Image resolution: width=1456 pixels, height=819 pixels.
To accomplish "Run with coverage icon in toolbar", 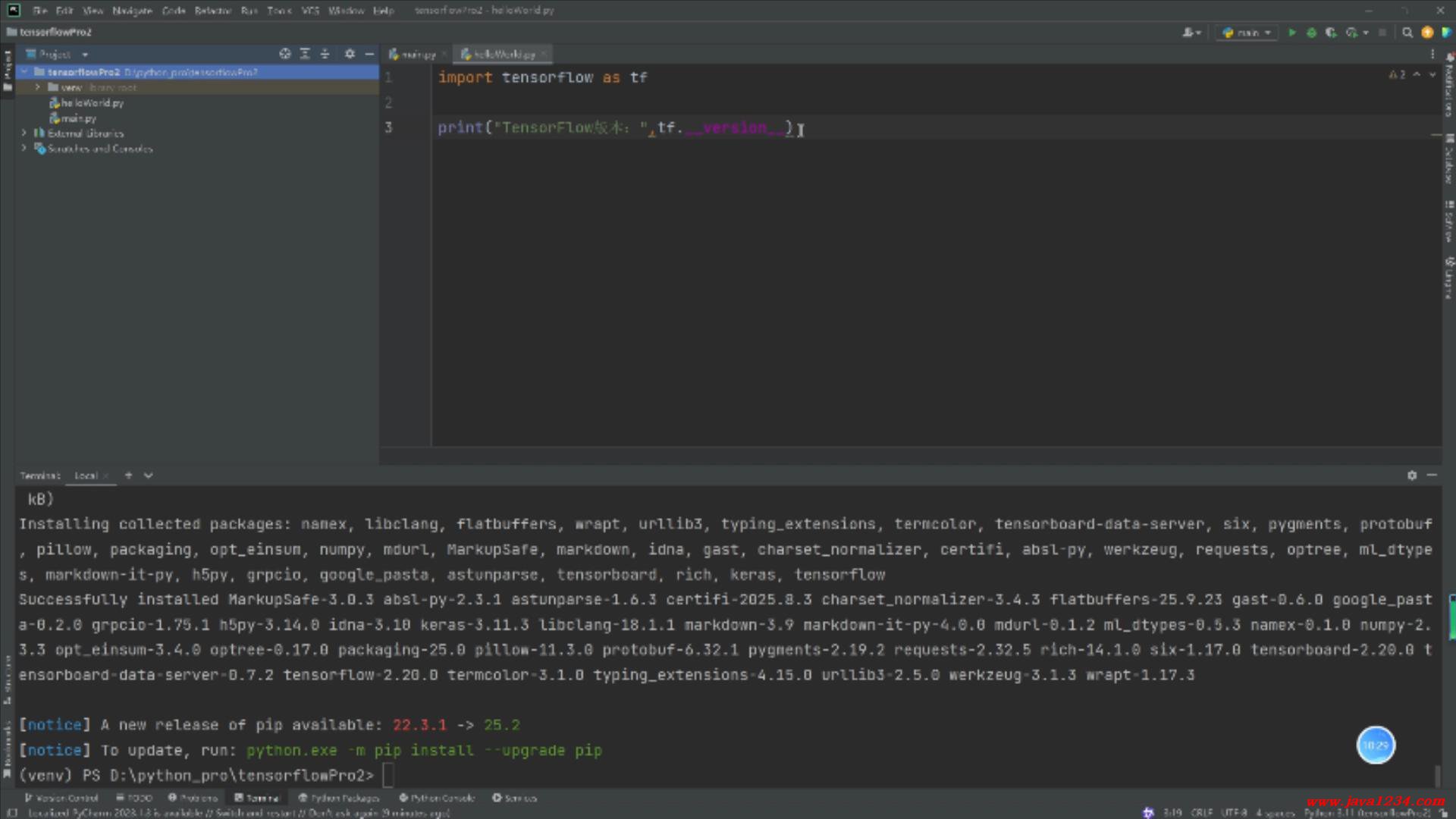I will (1331, 33).
